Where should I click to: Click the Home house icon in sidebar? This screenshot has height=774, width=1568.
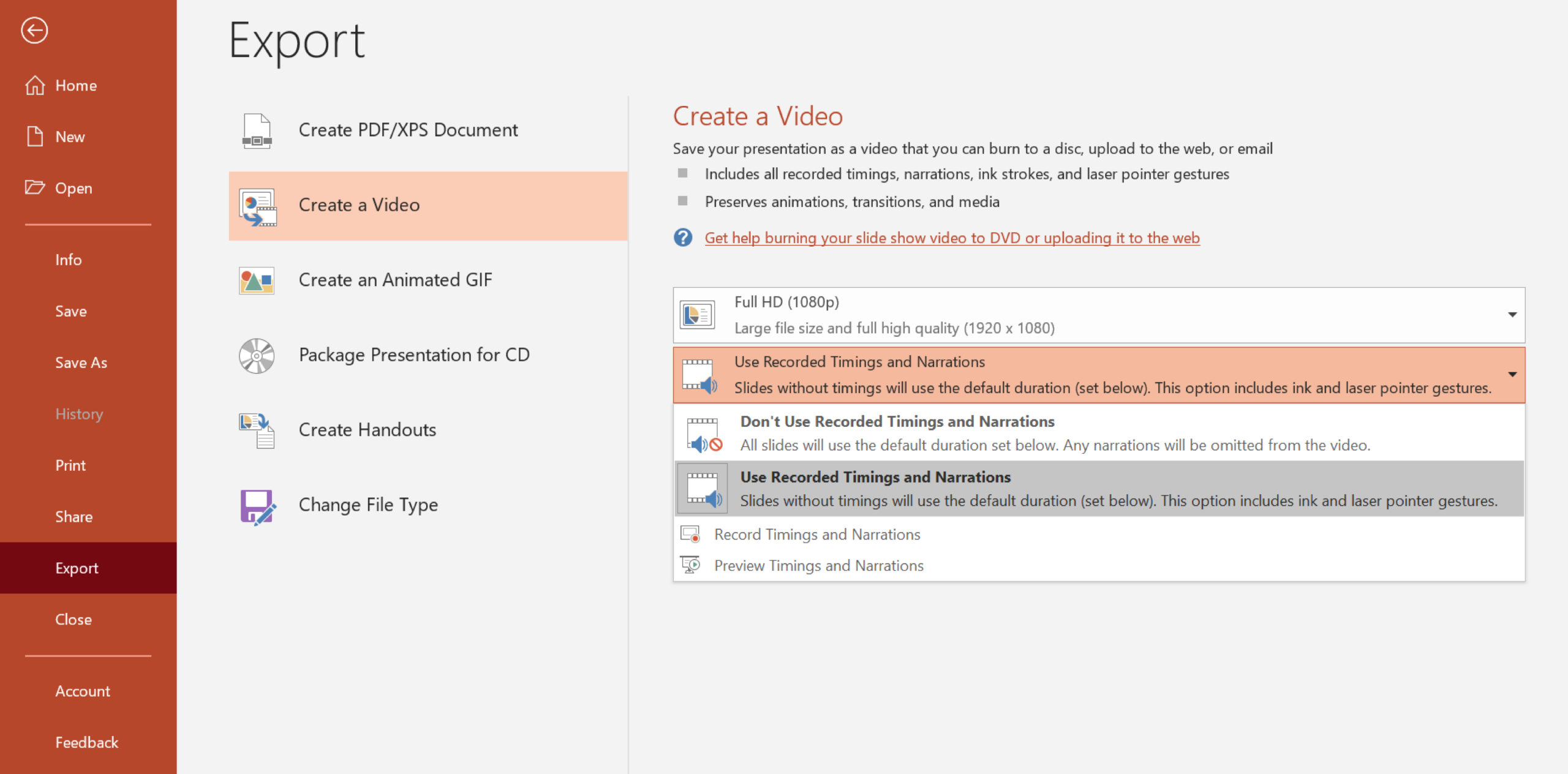point(35,85)
